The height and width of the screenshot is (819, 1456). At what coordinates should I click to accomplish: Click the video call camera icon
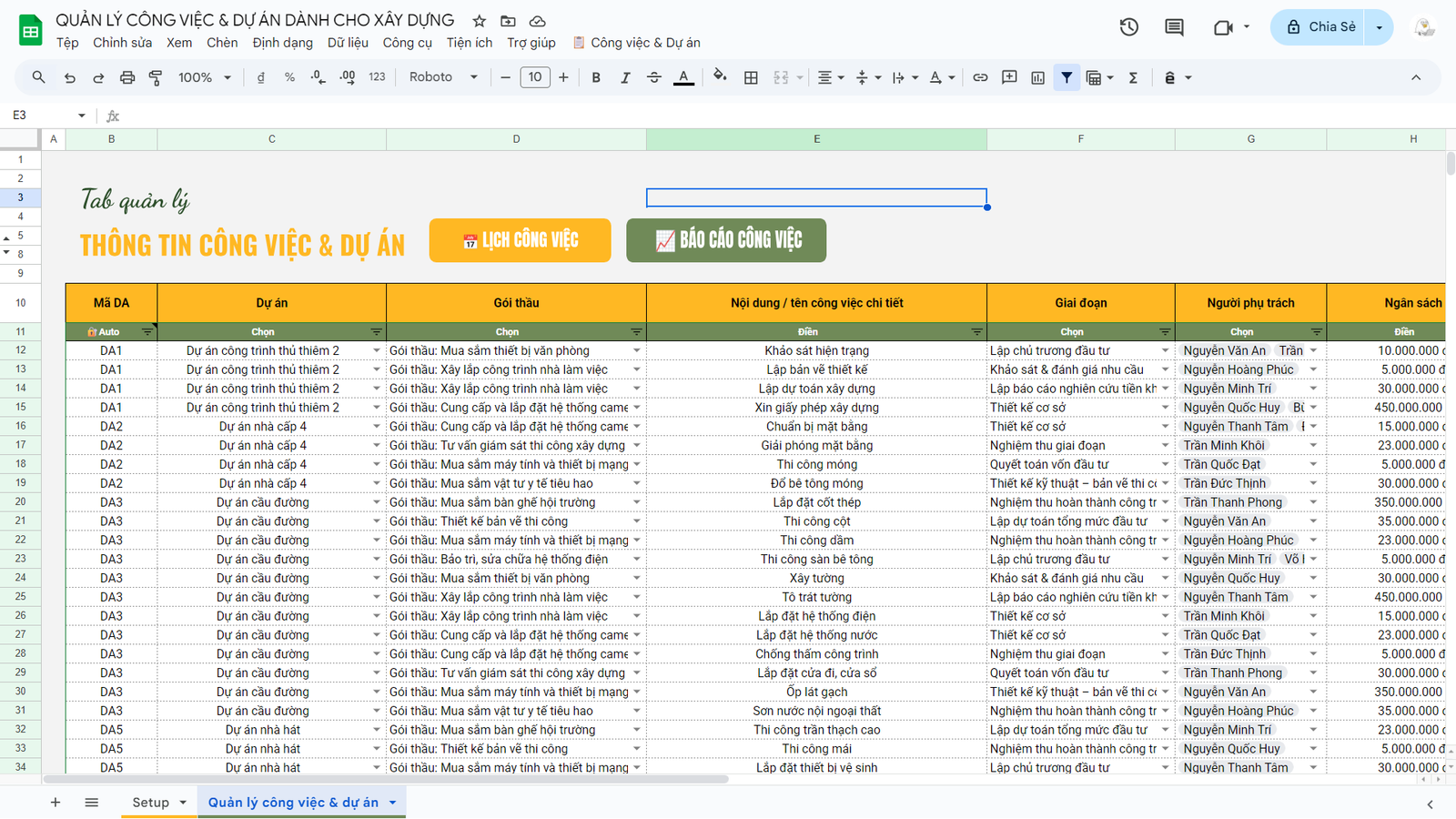click(1224, 27)
